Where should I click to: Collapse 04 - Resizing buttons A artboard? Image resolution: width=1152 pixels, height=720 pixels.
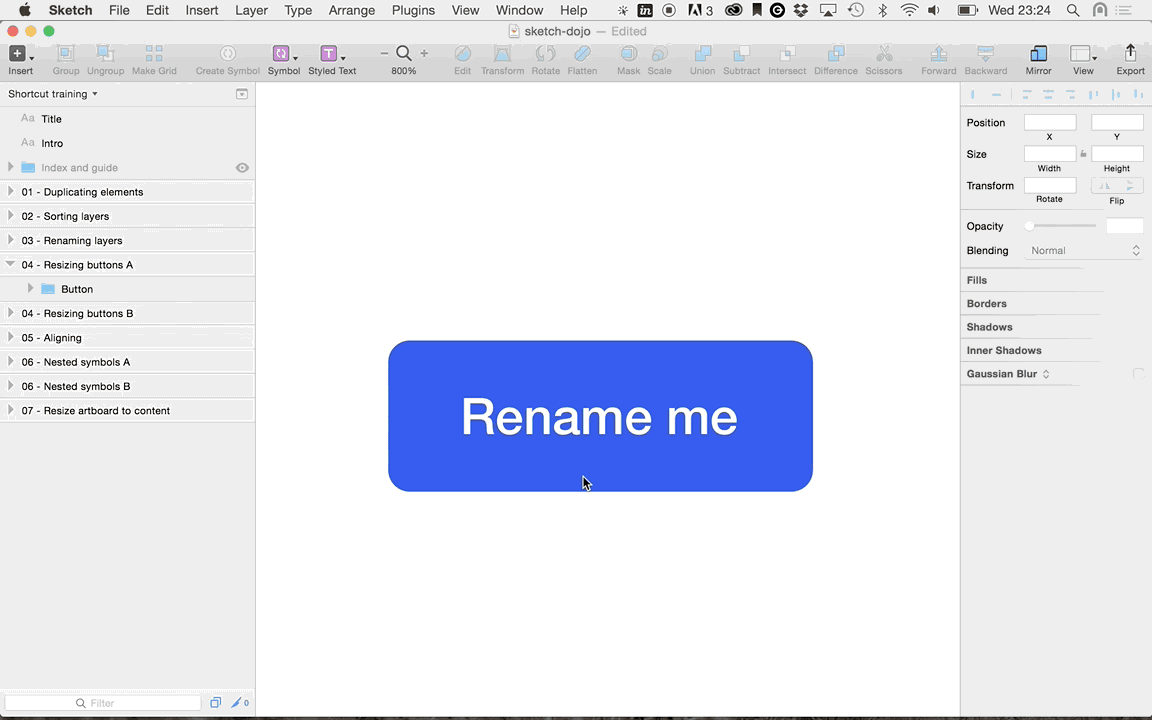pos(10,264)
